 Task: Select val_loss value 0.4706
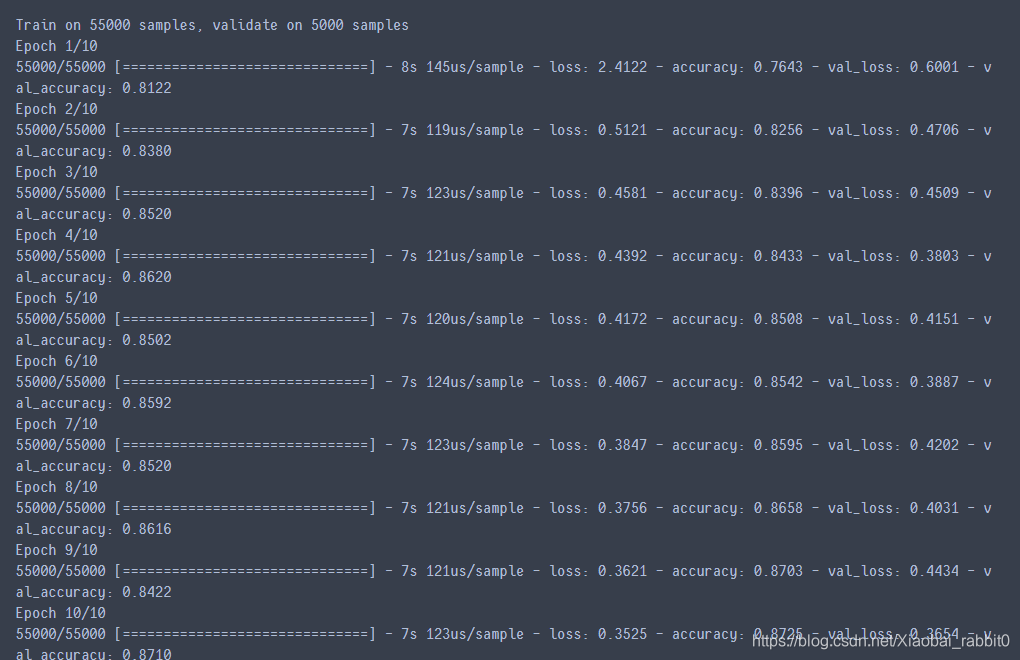tap(934, 130)
